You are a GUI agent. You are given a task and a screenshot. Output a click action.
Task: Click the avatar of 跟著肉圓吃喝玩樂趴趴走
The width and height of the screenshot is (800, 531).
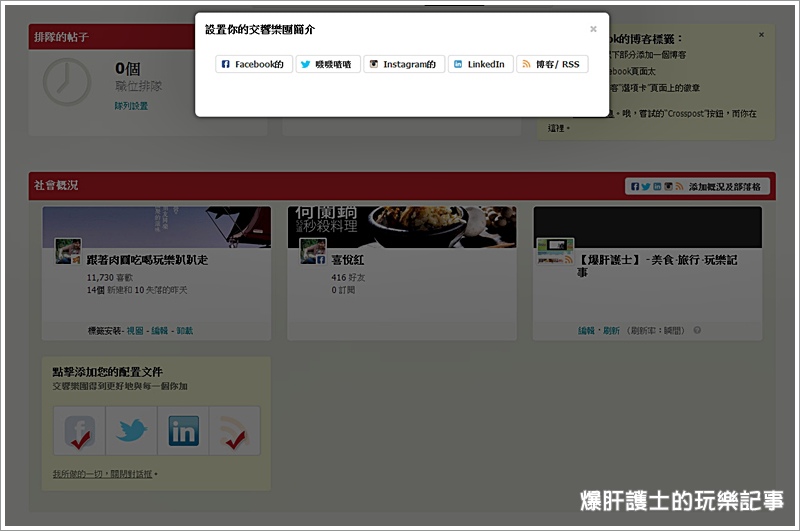tap(68, 251)
